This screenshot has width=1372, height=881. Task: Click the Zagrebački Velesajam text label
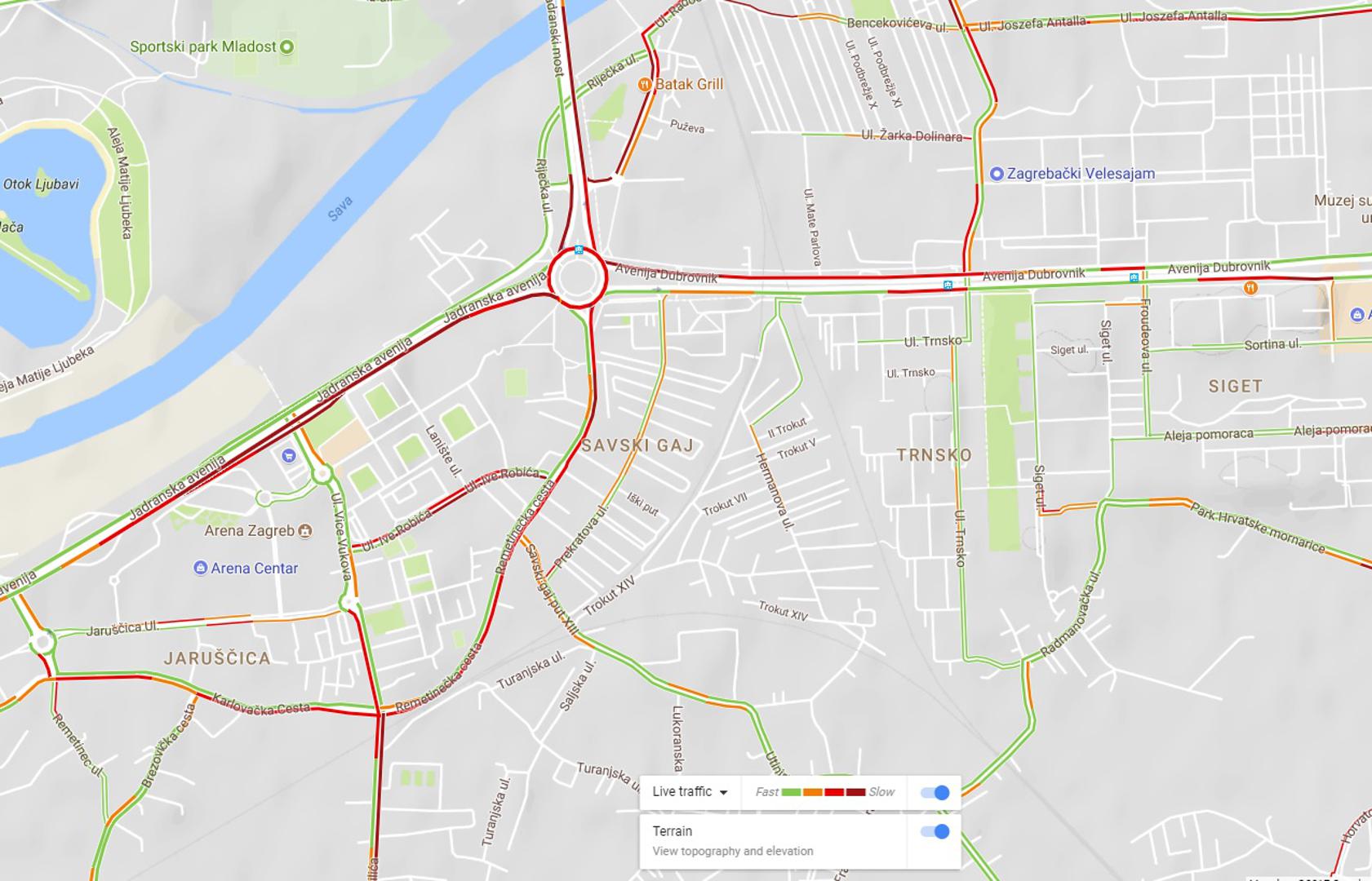click(1081, 174)
